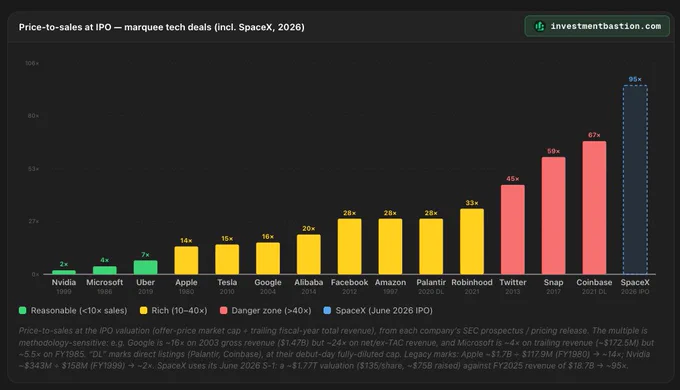Click the 'Apple' axis label
The image size is (680, 390).
(x=186, y=282)
